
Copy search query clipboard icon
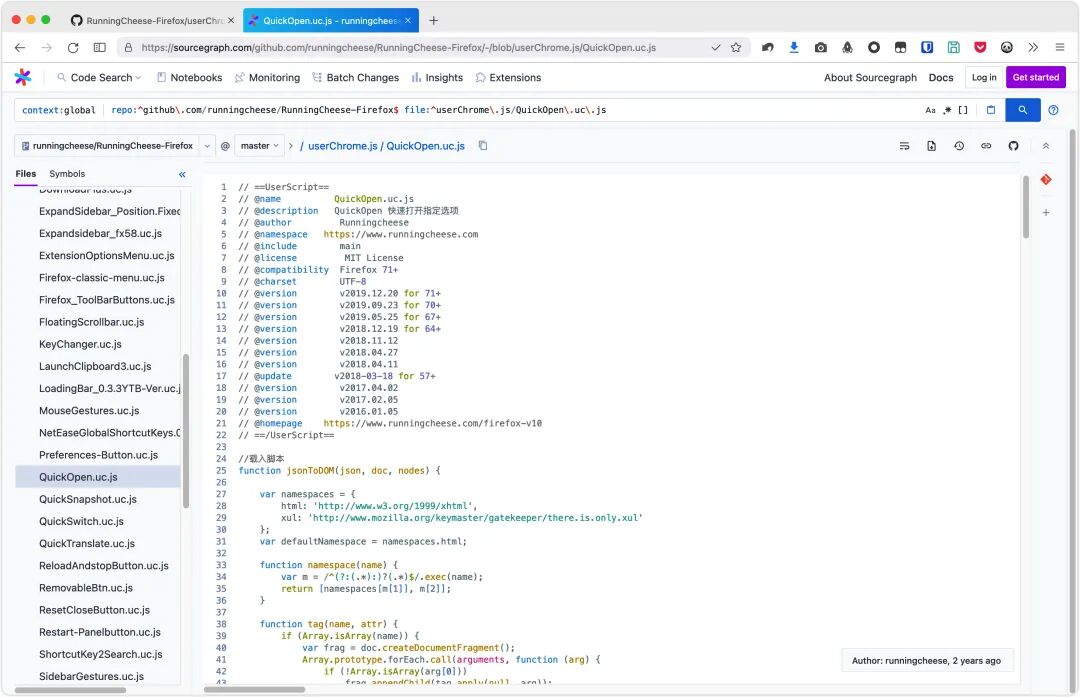(x=990, y=110)
